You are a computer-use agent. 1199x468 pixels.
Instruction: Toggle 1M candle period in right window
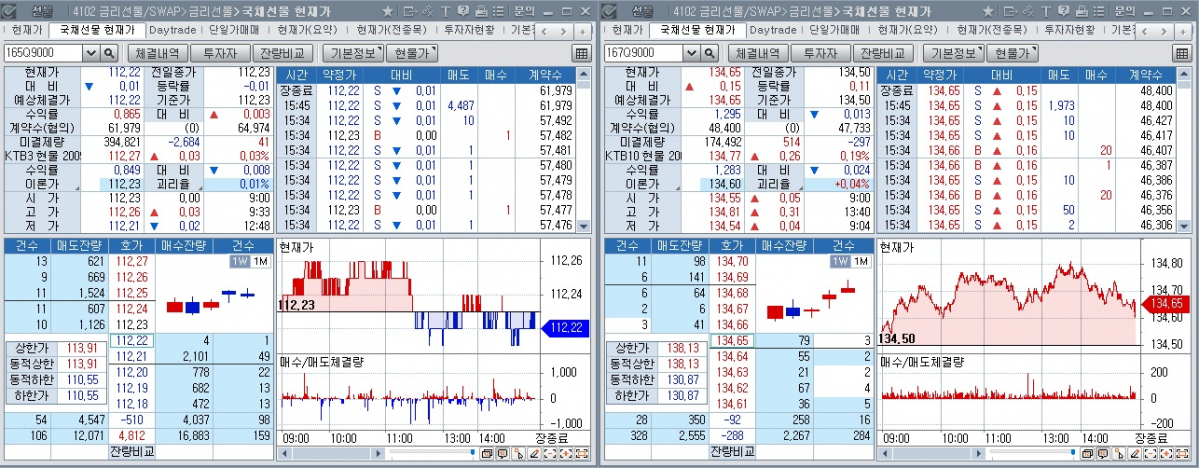[859, 262]
